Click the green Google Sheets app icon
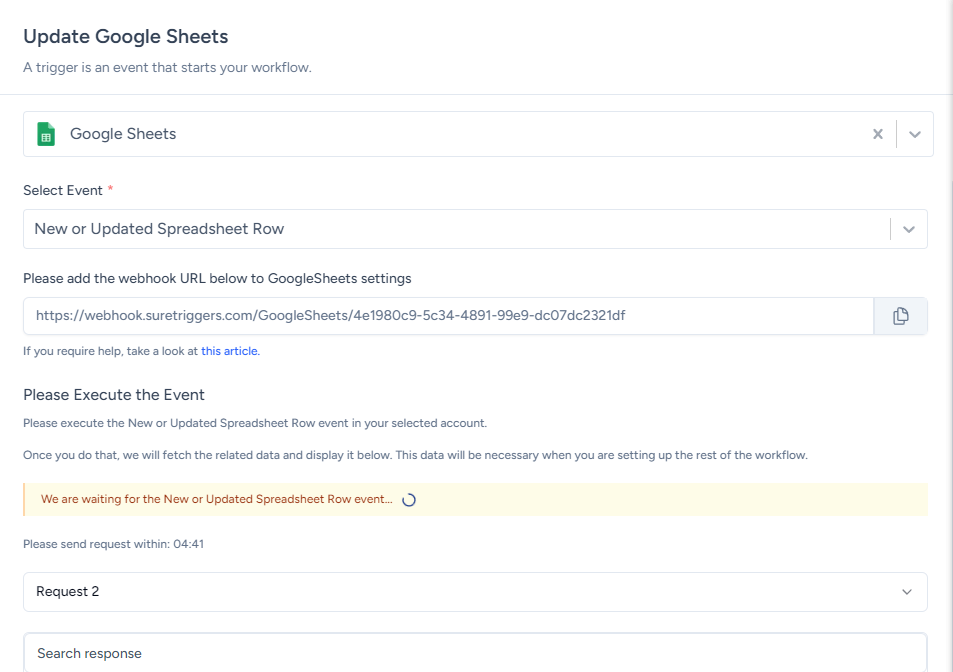 46,134
